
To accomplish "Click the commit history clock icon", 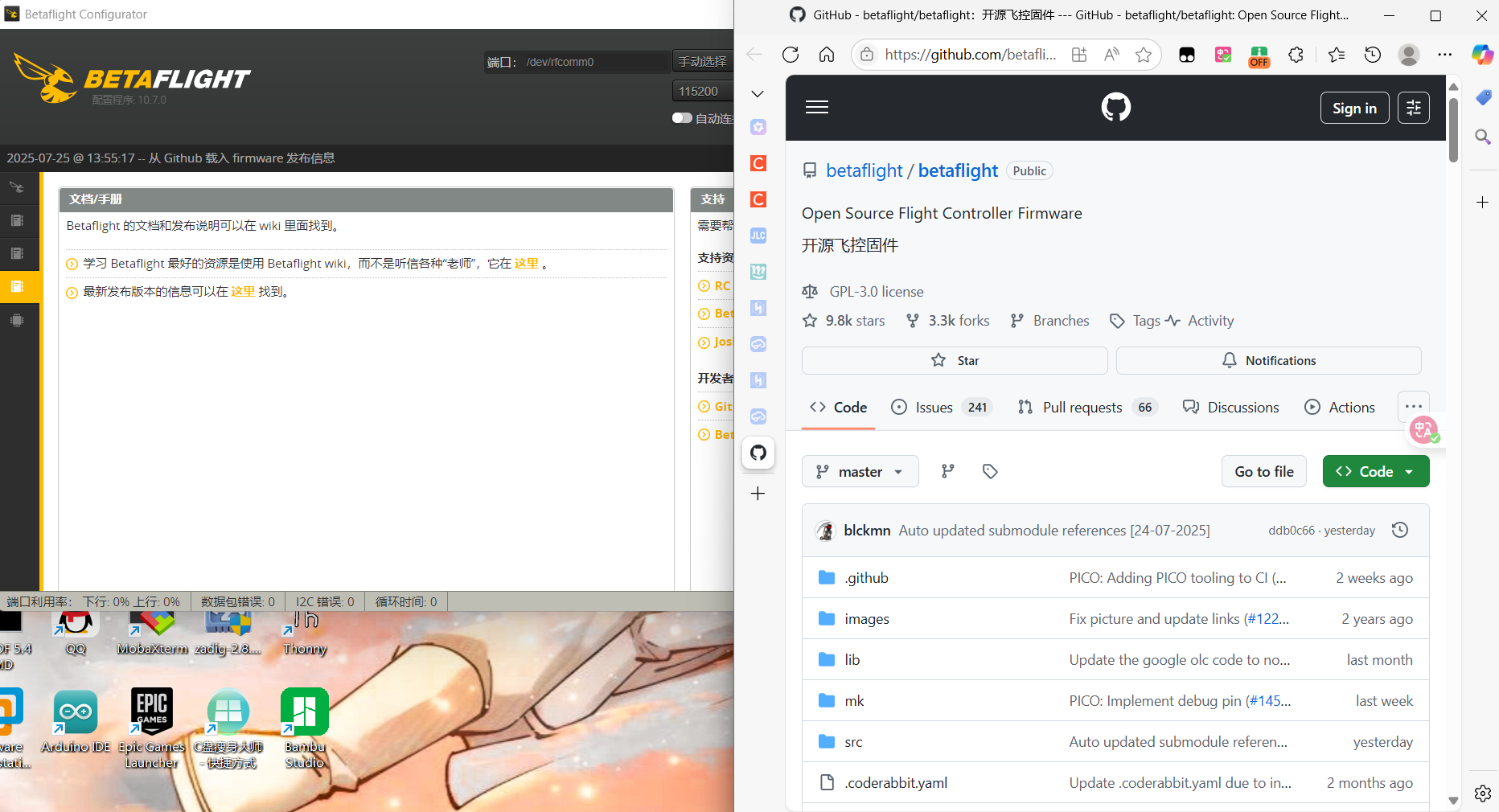I will [1400, 530].
